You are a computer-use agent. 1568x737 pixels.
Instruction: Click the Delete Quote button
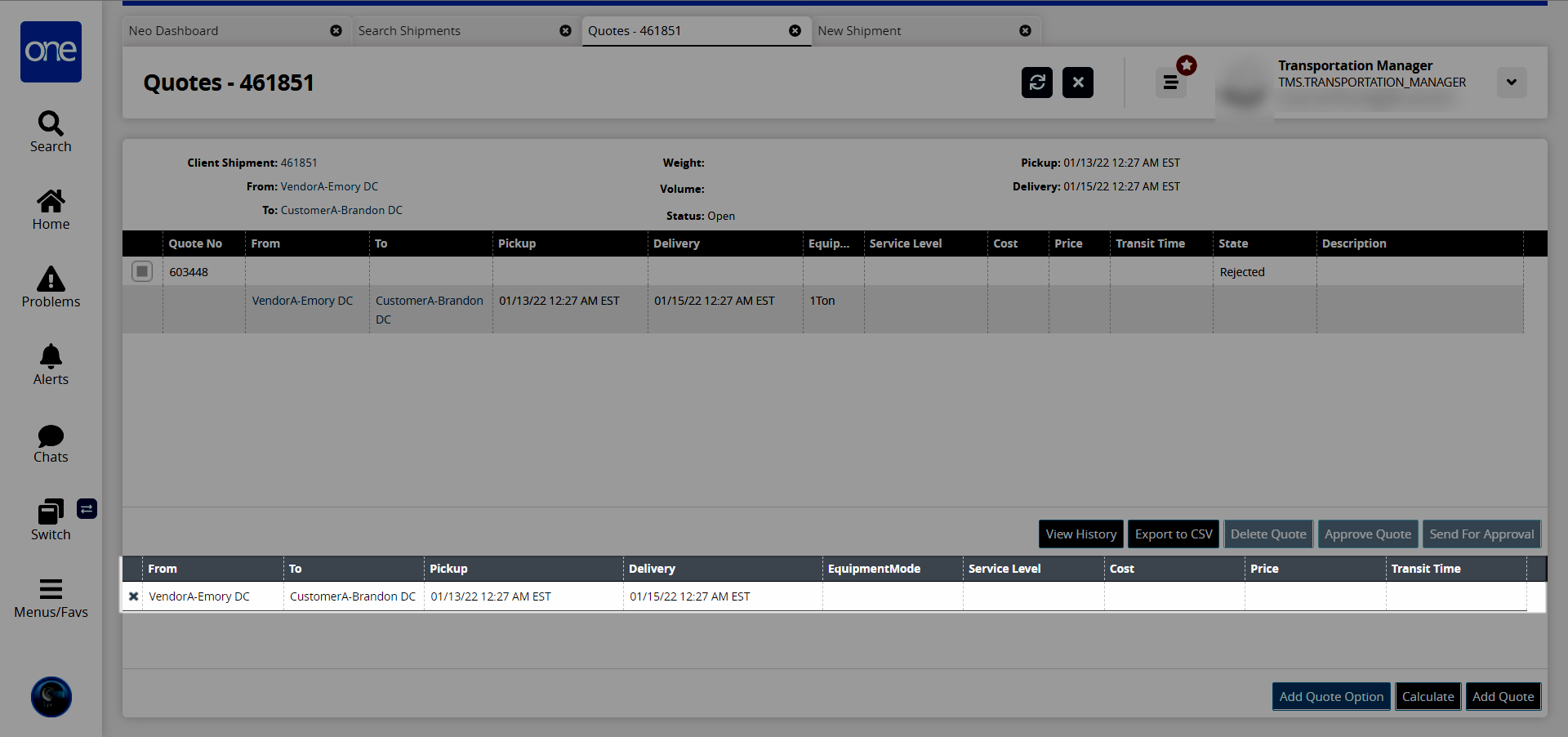point(1268,534)
